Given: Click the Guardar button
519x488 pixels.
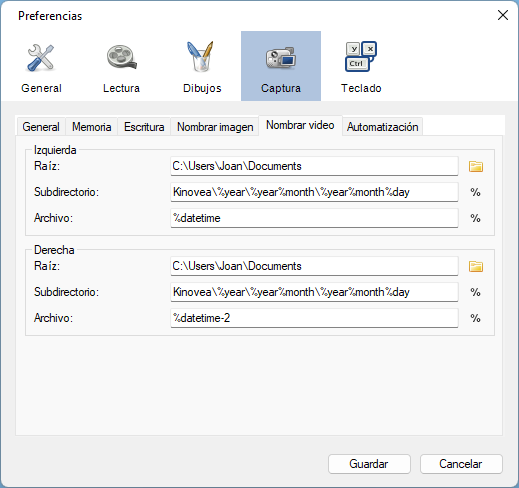Looking at the screenshot, I should 369,464.
